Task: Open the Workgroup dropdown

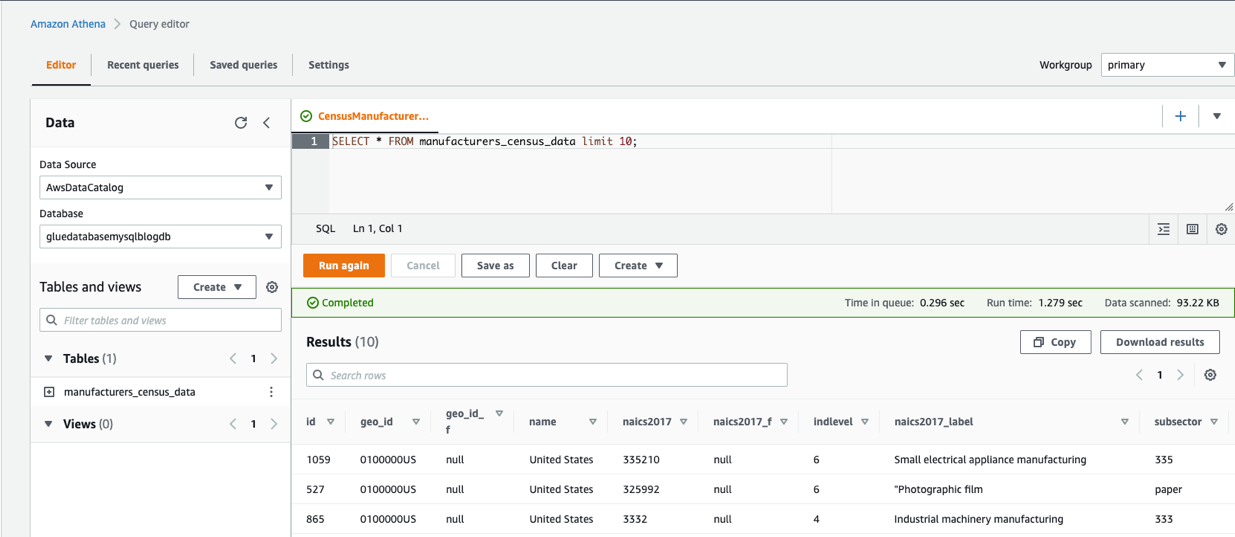Action: 1166,65
